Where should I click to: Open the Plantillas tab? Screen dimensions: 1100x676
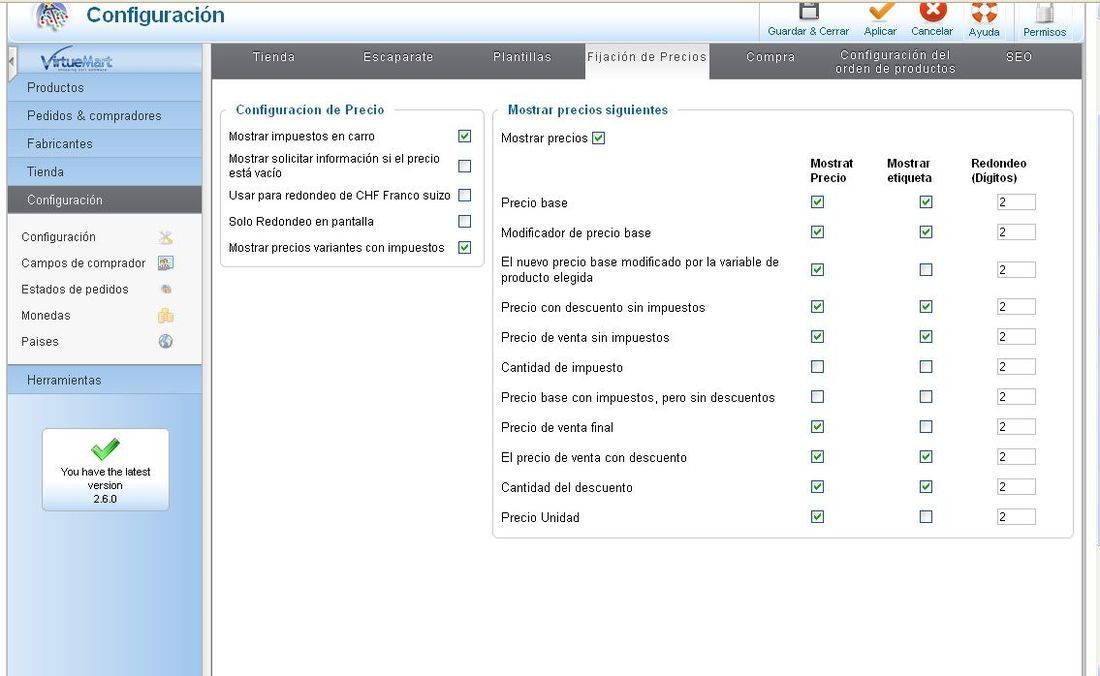click(x=522, y=57)
